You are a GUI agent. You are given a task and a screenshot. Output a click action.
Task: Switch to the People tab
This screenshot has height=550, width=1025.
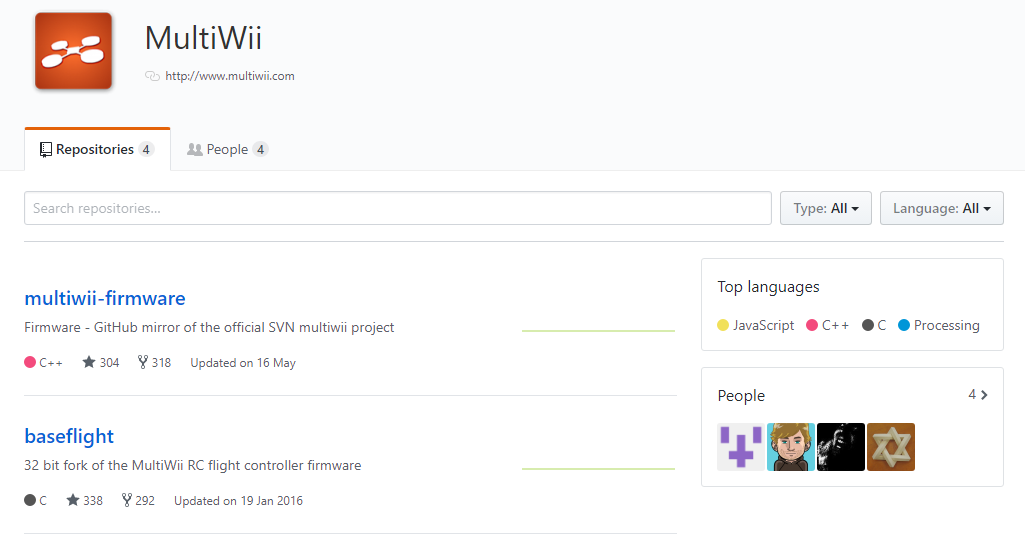click(227, 149)
